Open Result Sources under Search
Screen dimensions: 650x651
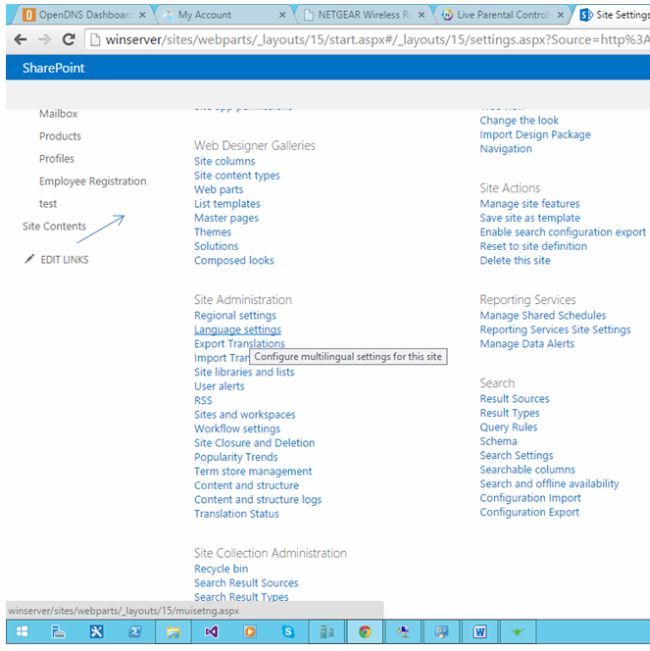pyautogui.click(x=514, y=399)
